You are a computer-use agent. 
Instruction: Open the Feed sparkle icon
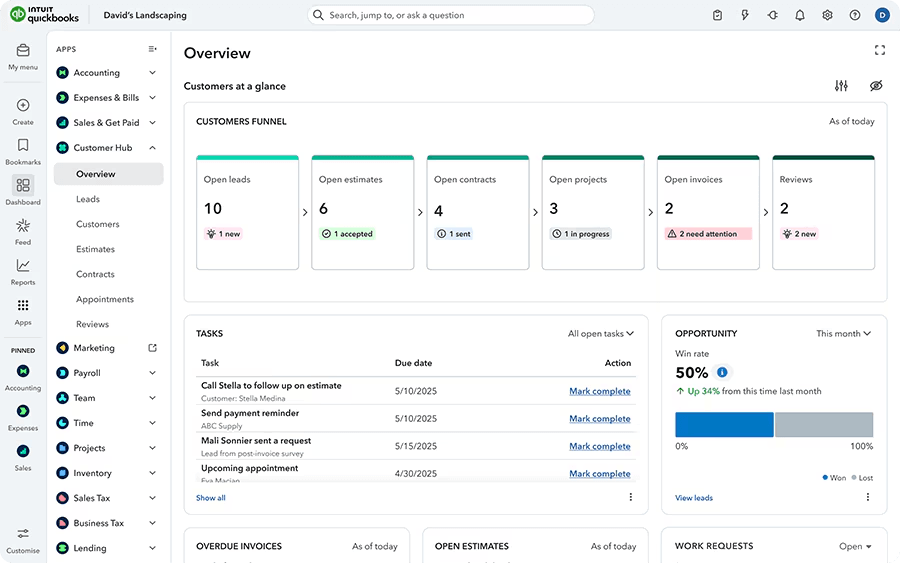point(23,226)
